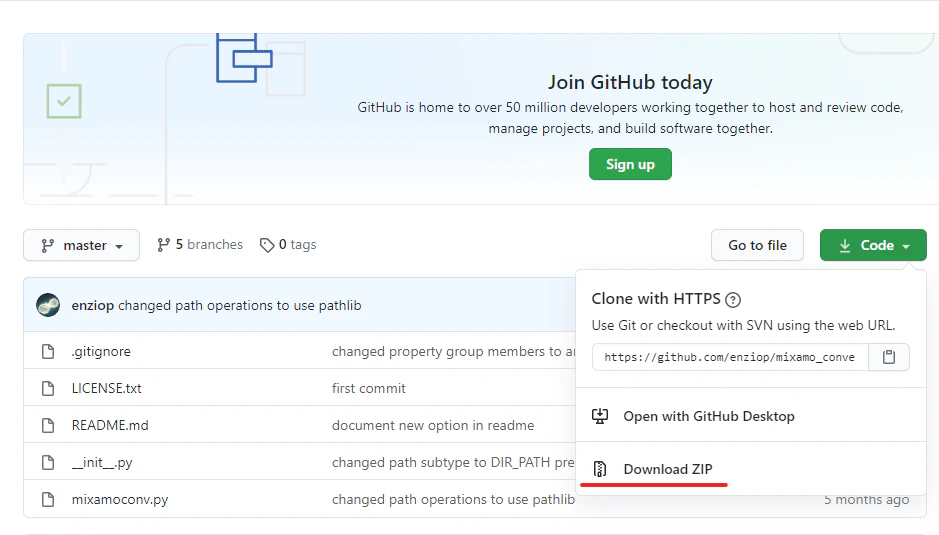Open the 0 tags link
The width and height of the screenshot is (939, 535).
[x=288, y=244]
